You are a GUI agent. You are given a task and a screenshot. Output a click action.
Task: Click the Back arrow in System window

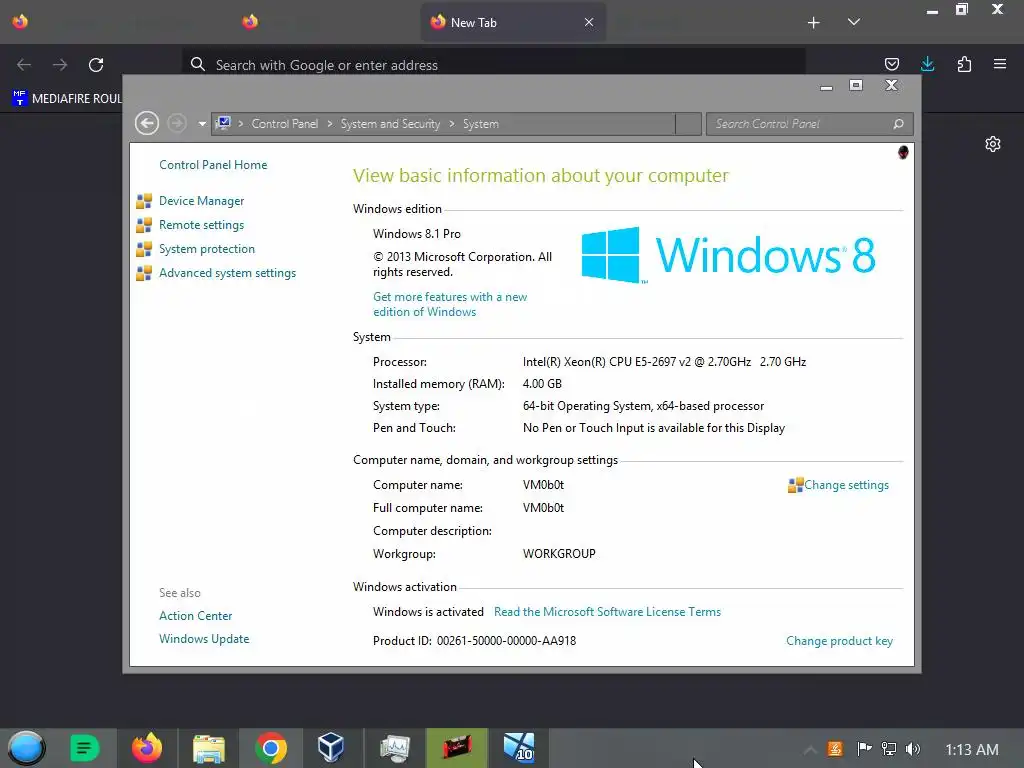tap(147, 123)
